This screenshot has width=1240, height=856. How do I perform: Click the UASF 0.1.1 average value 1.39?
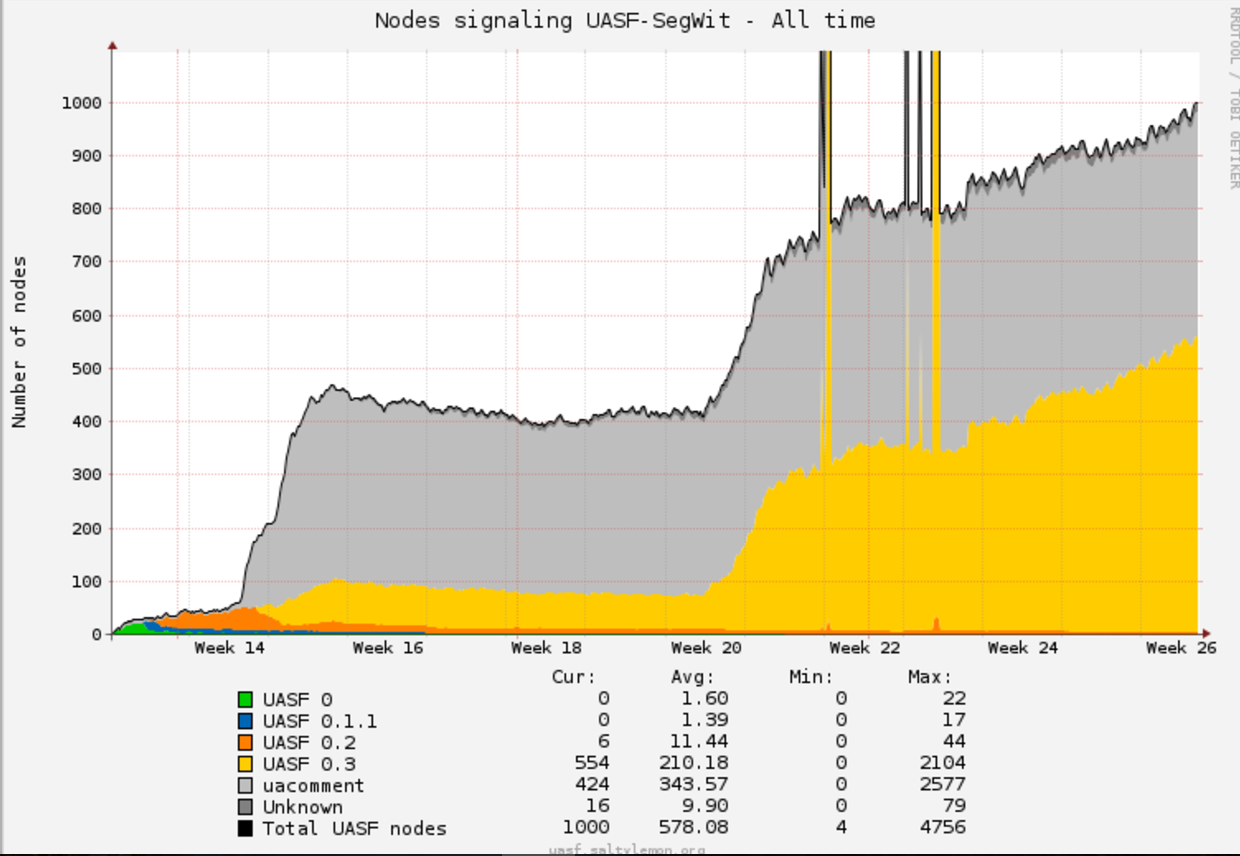[x=707, y=721]
